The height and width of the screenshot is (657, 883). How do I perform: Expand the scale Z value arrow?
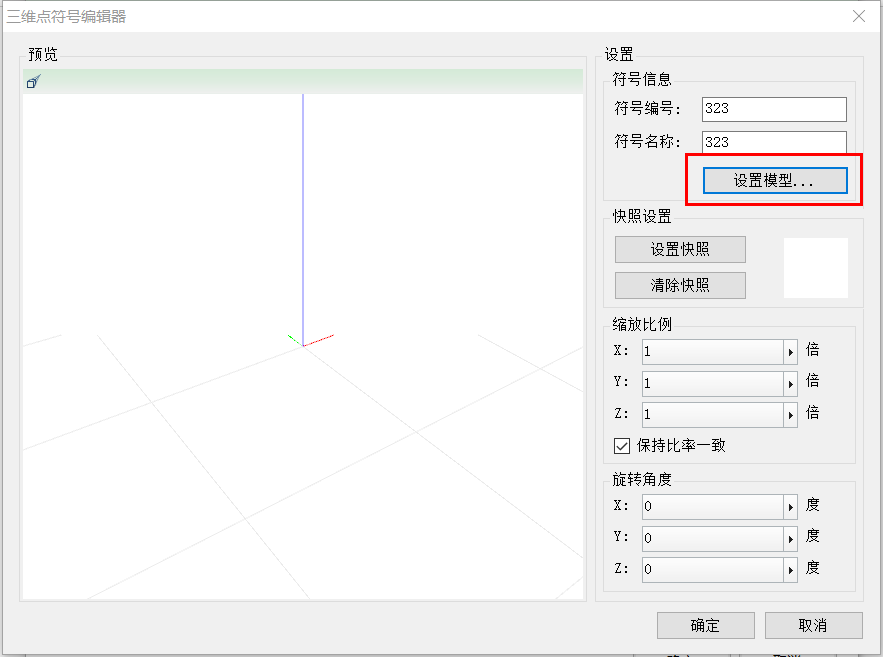pyautogui.click(x=791, y=415)
